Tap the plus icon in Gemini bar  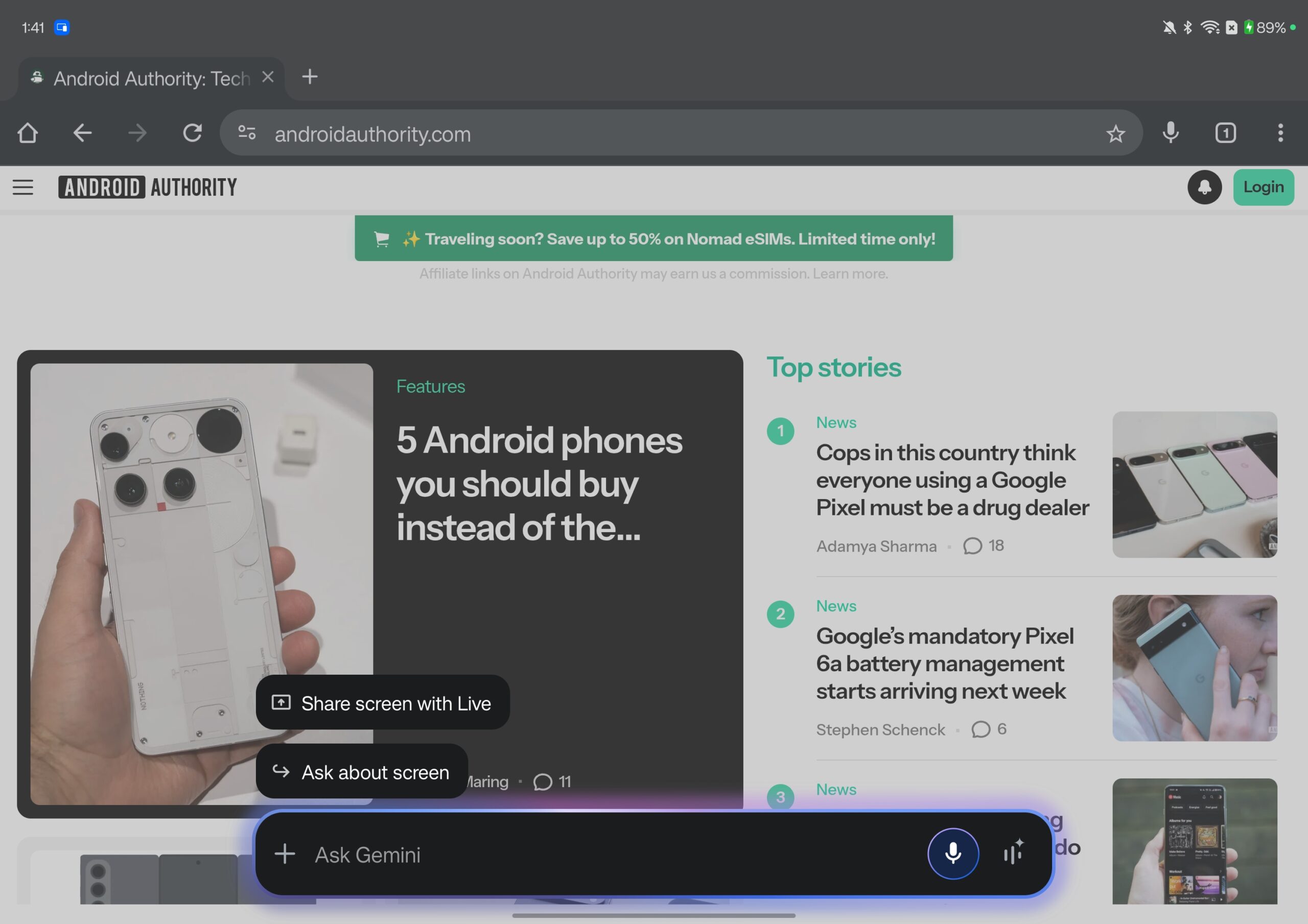[x=285, y=854]
